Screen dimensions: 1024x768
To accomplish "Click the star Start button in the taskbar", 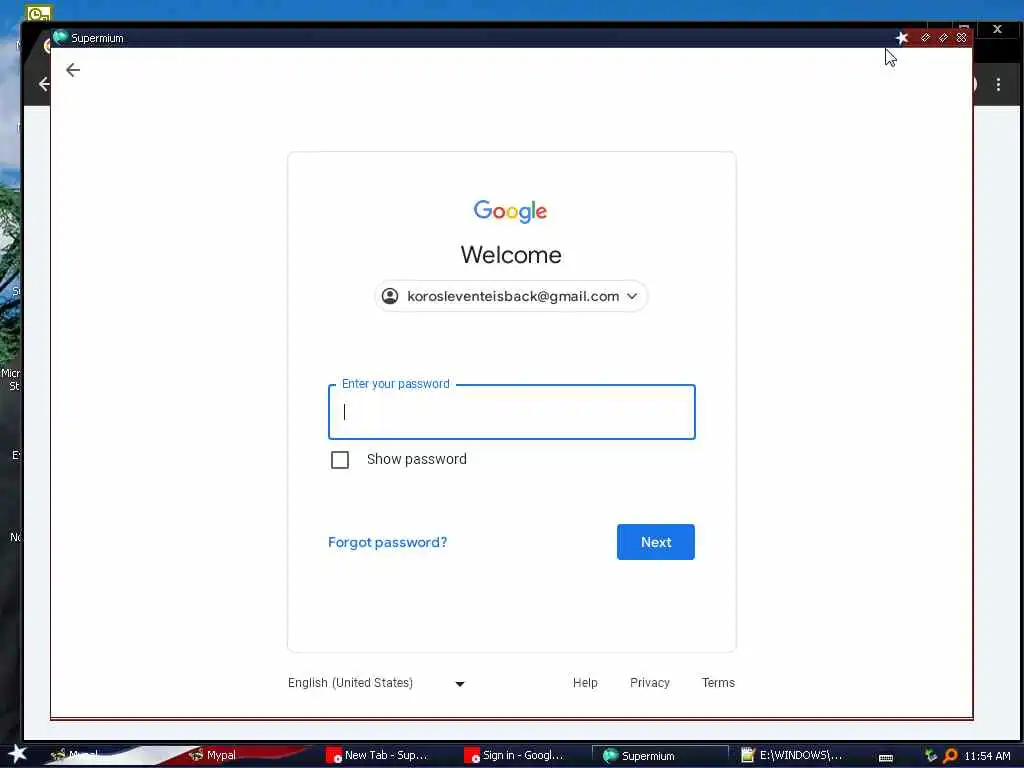I will point(17,754).
